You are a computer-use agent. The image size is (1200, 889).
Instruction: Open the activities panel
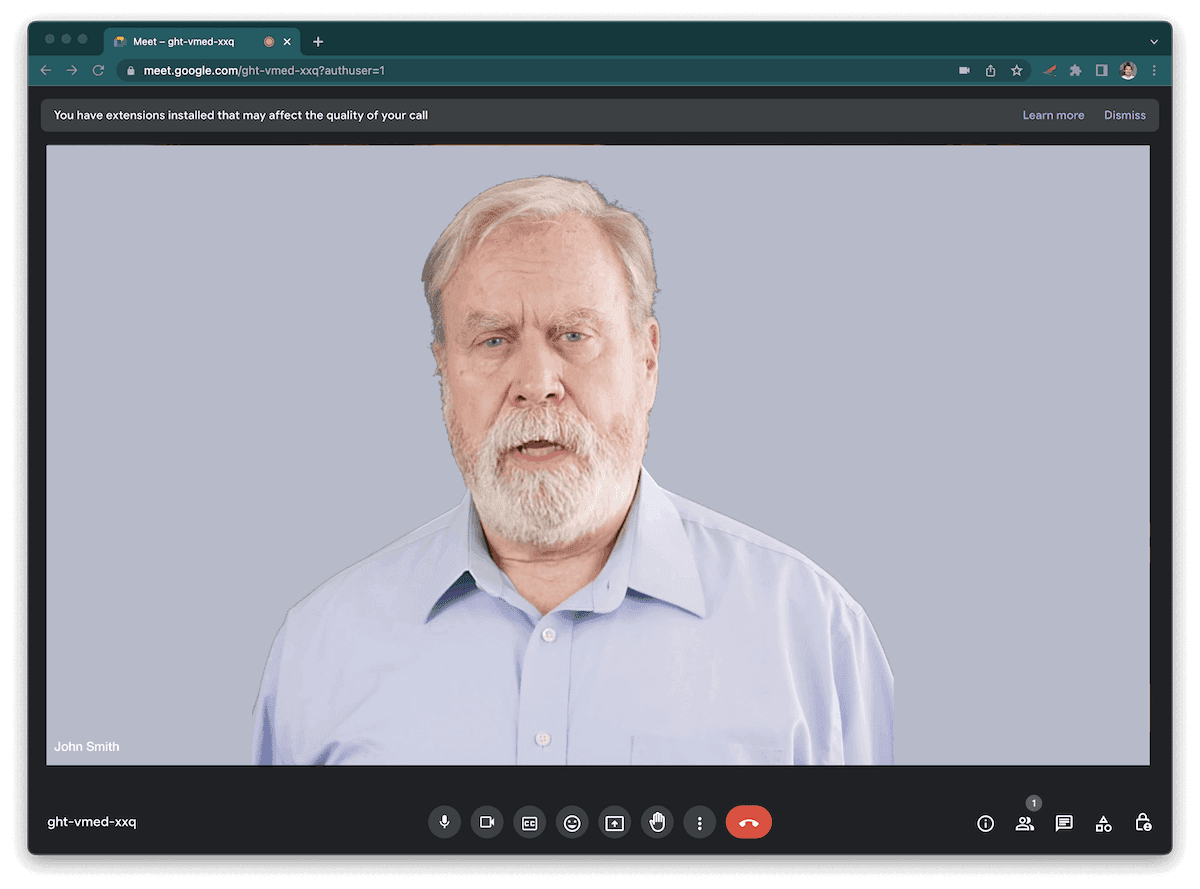coord(1103,823)
